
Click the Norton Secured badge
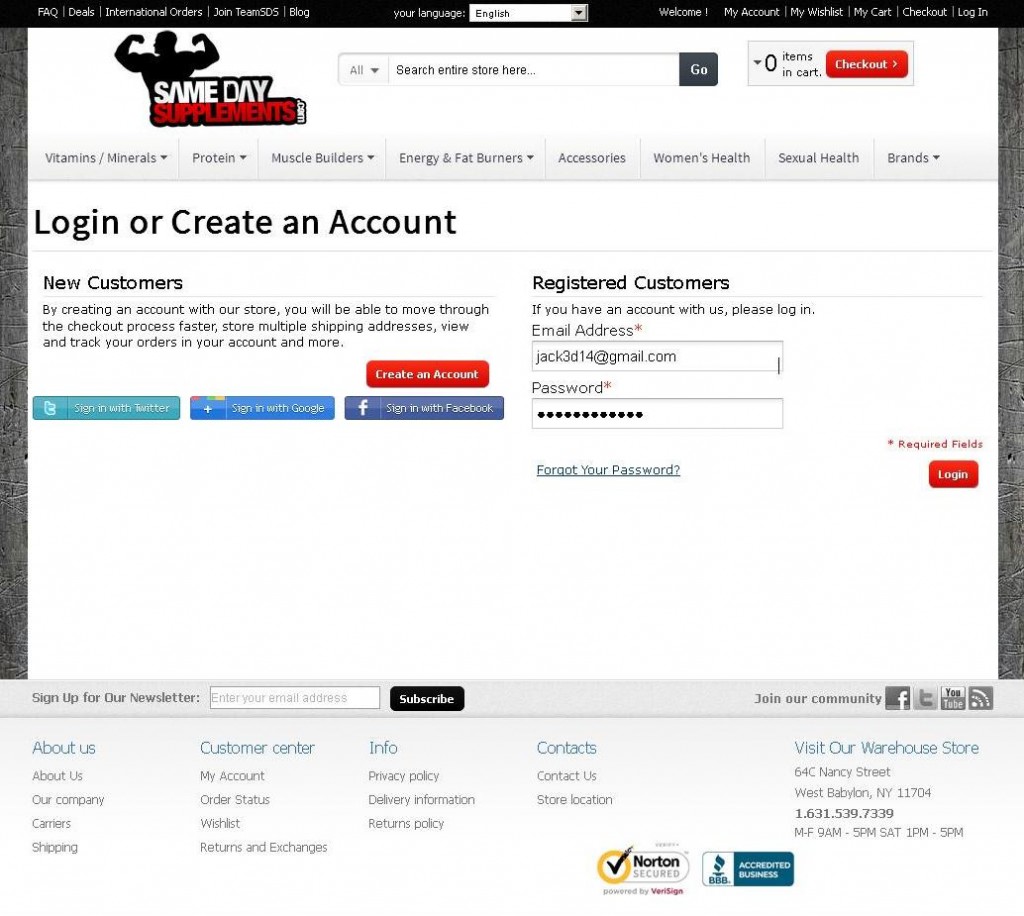point(643,868)
